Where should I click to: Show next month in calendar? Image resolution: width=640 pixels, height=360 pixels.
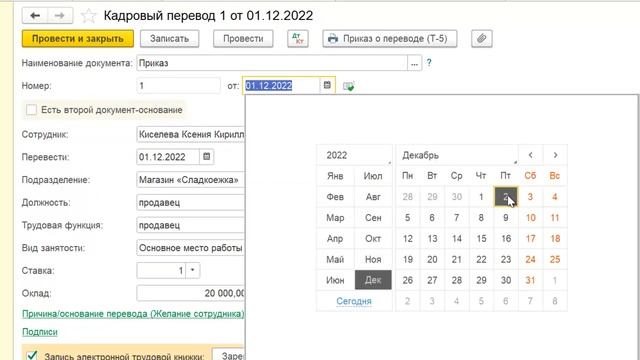pyautogui.click(x=555, y=155)
